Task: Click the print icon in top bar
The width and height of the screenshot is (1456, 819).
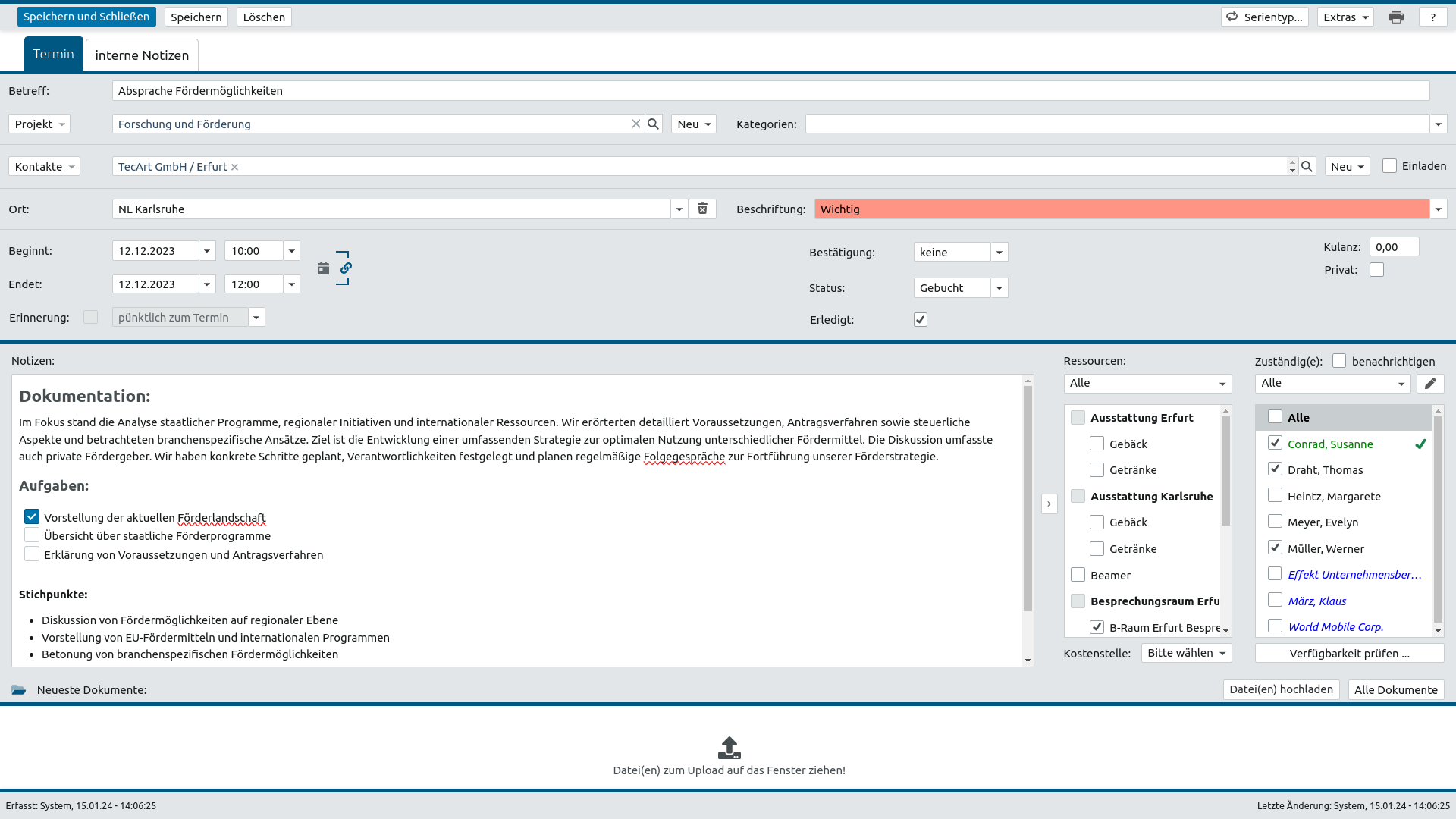Action: pyautogui.click(x=1396, y=17)
